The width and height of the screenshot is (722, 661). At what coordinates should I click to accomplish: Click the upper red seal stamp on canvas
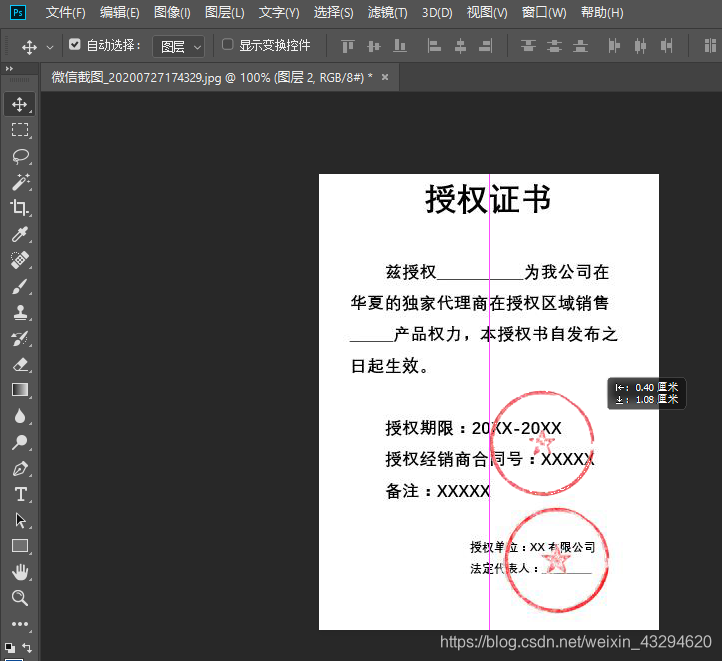tap(542, 443)
